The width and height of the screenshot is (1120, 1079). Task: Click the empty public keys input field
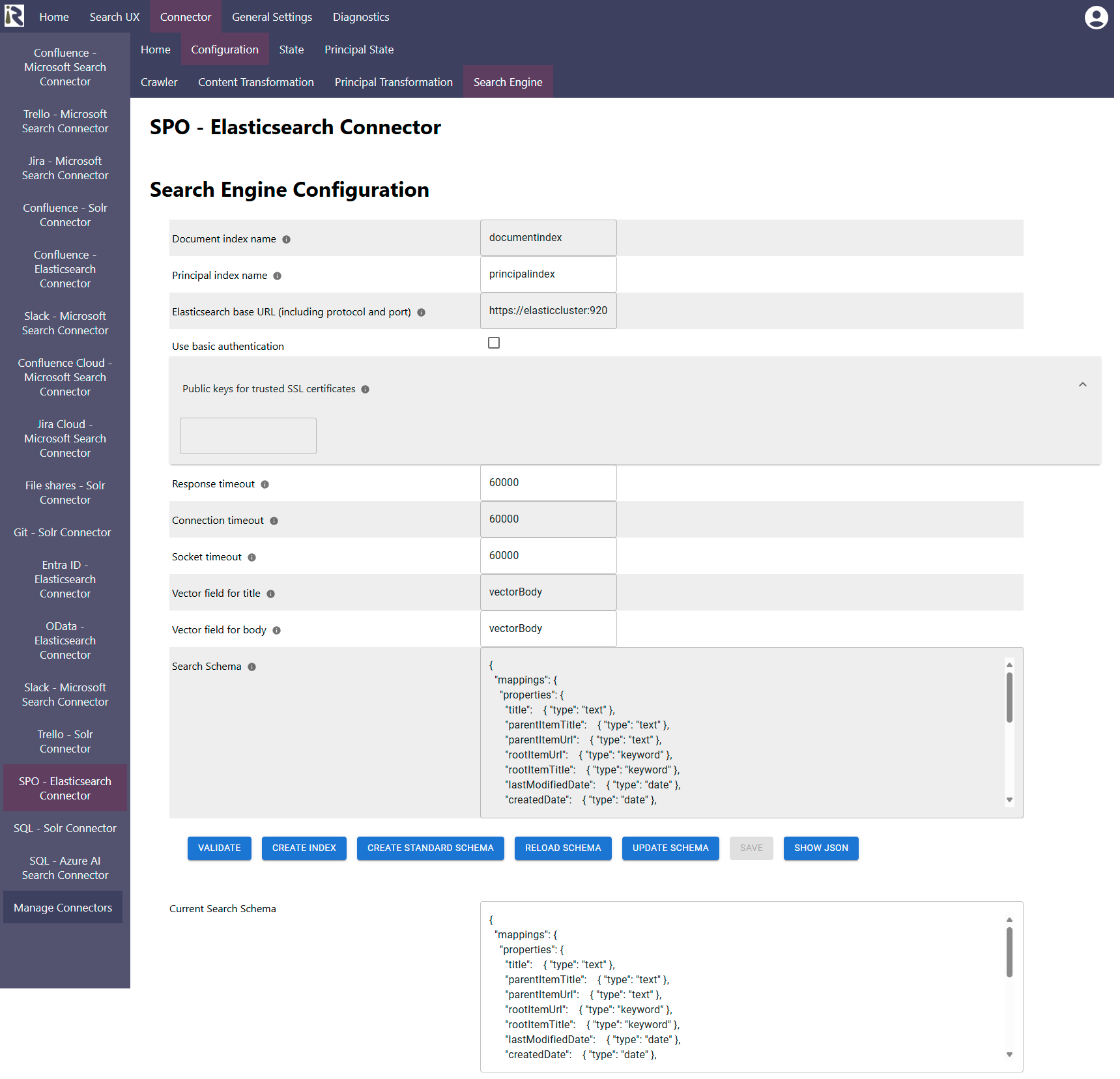[x=248, y=436]
